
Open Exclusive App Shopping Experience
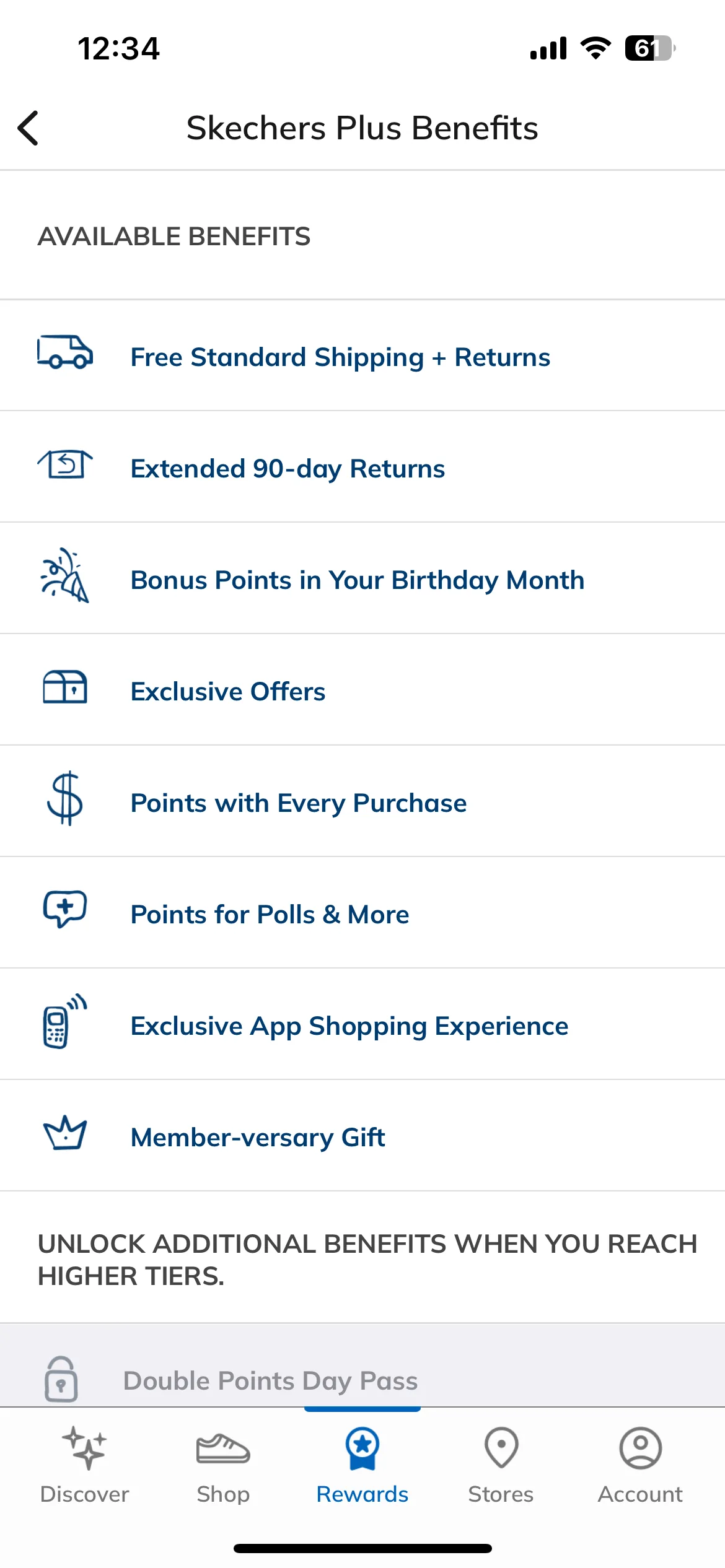[x=362, y=1024]
